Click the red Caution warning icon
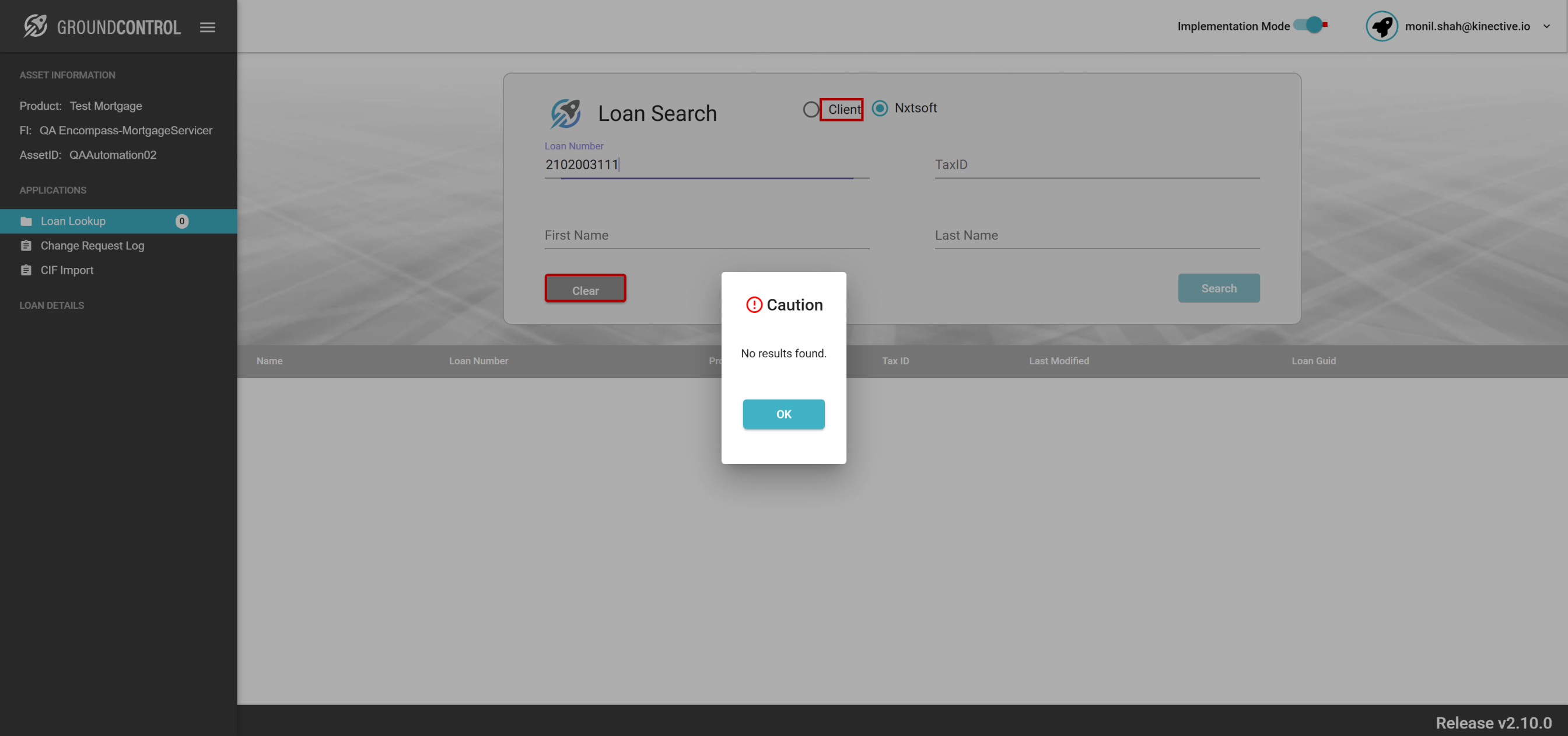 coord(754,305)
